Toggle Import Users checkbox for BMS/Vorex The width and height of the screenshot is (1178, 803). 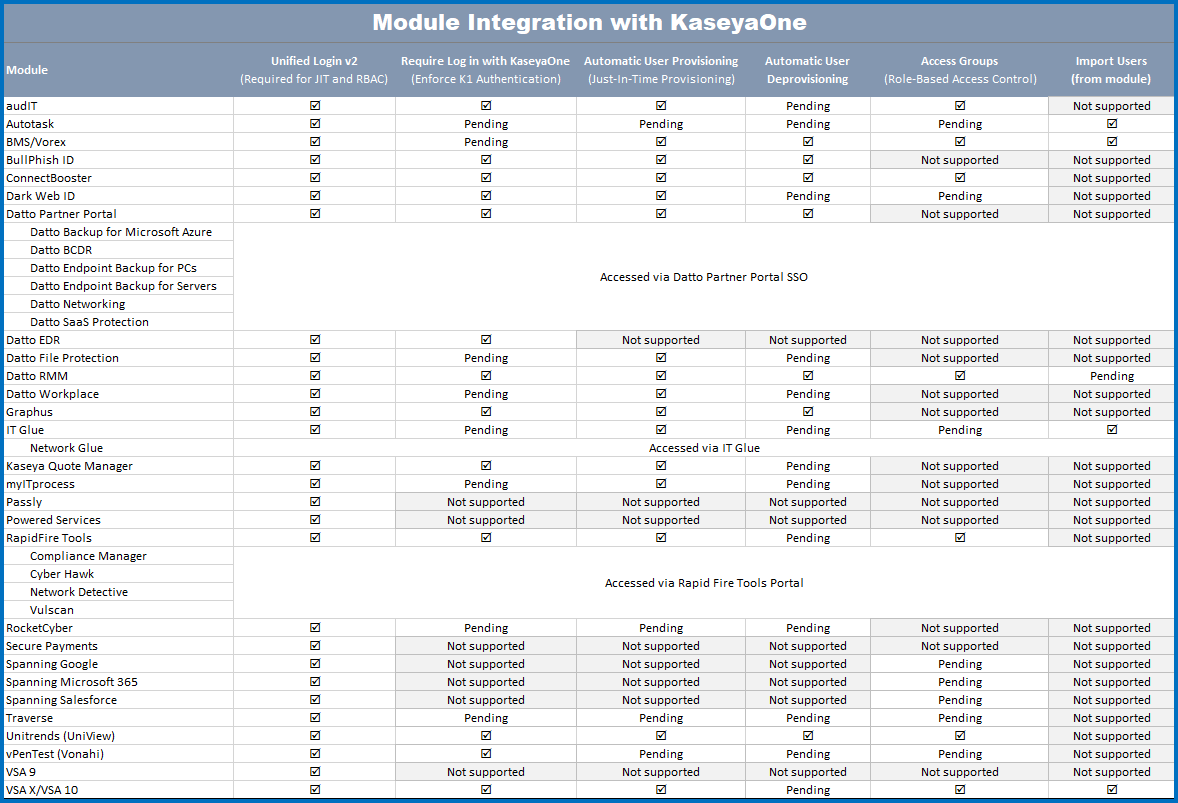coord(1111,142)
